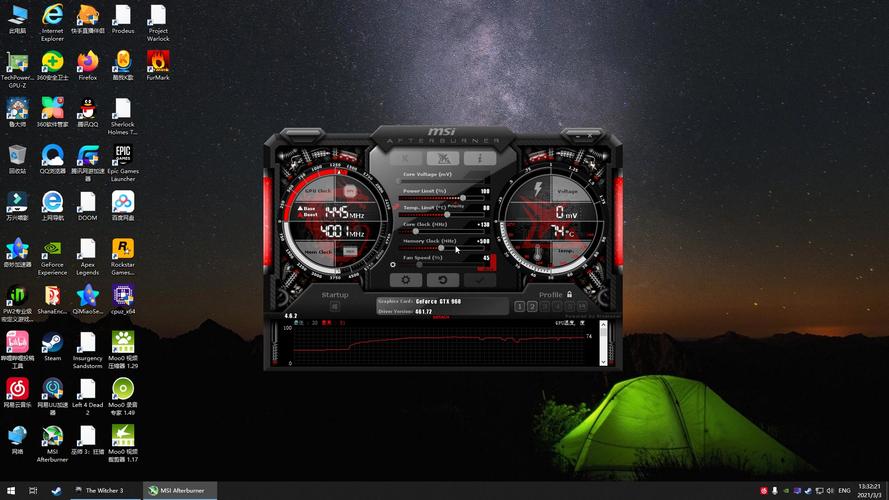The image size is (889, 500).
Task: Select the MSI Afterburner desktop shortcut
Action: click(52, 443)
